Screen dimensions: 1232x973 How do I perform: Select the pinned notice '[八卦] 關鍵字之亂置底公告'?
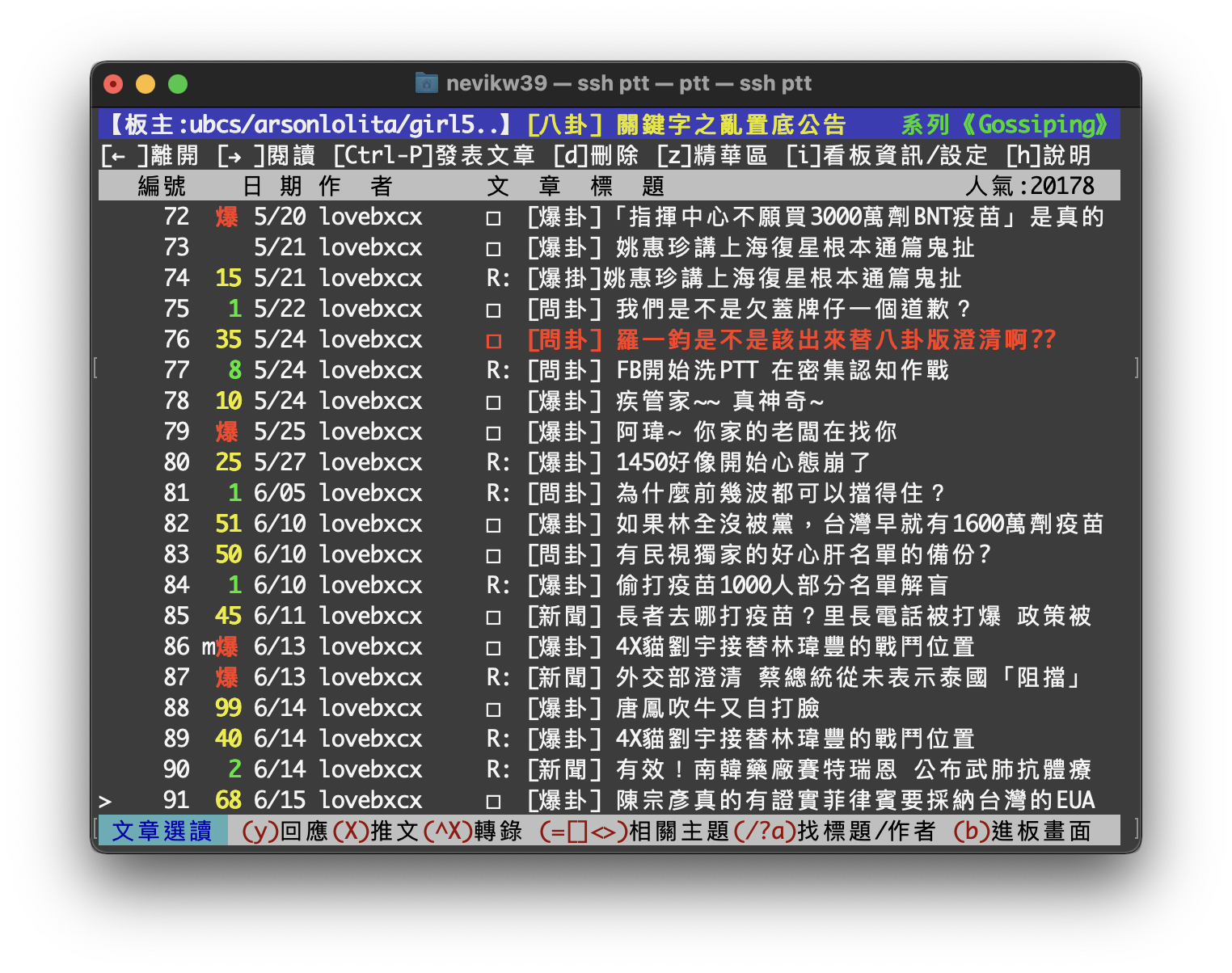tap(686, 124)
